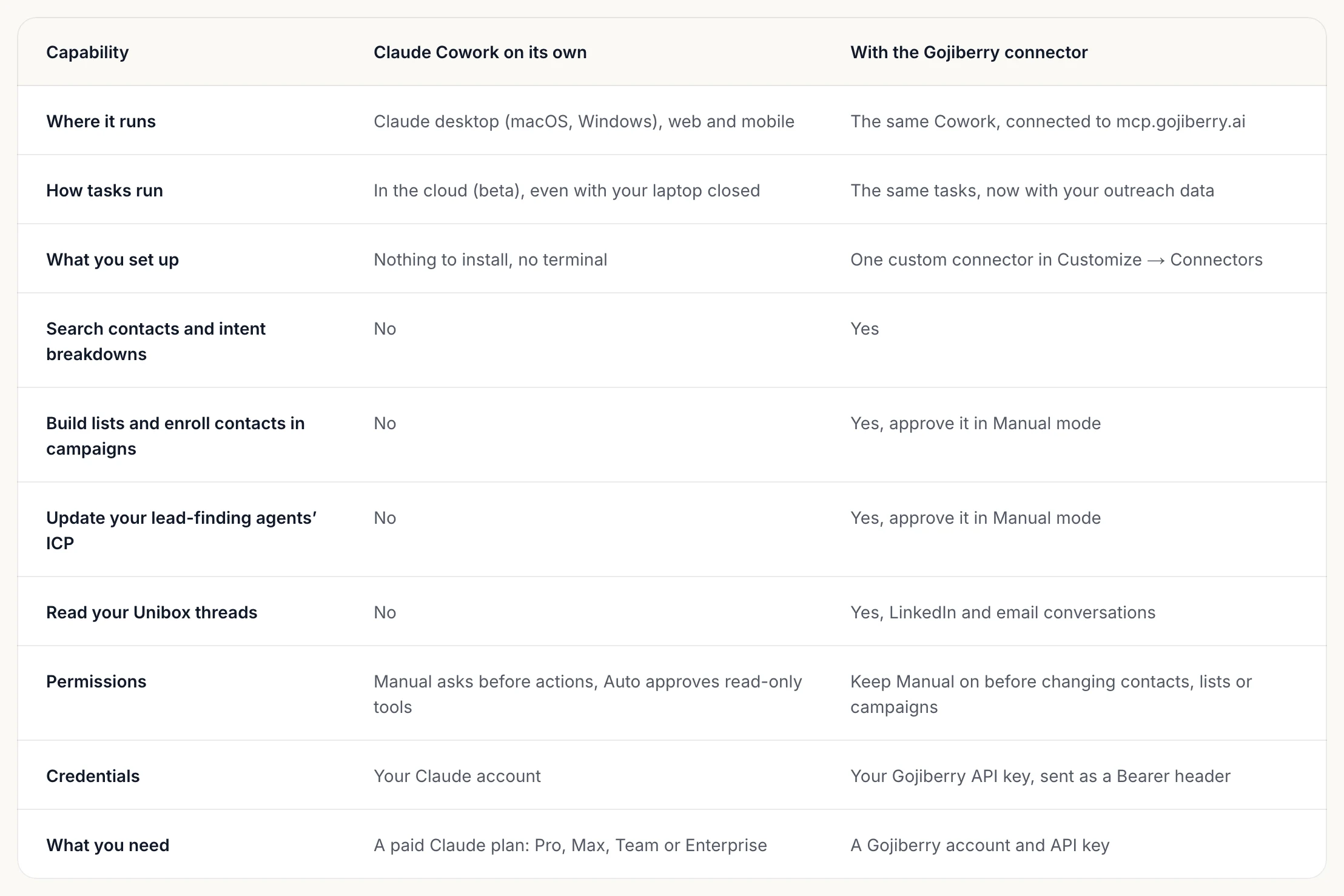Image resolution: width=1344 pixels, height=896 pixels.
Task: Select 'Read your Unibox threads' label
Action: click(x=152, y=612)
